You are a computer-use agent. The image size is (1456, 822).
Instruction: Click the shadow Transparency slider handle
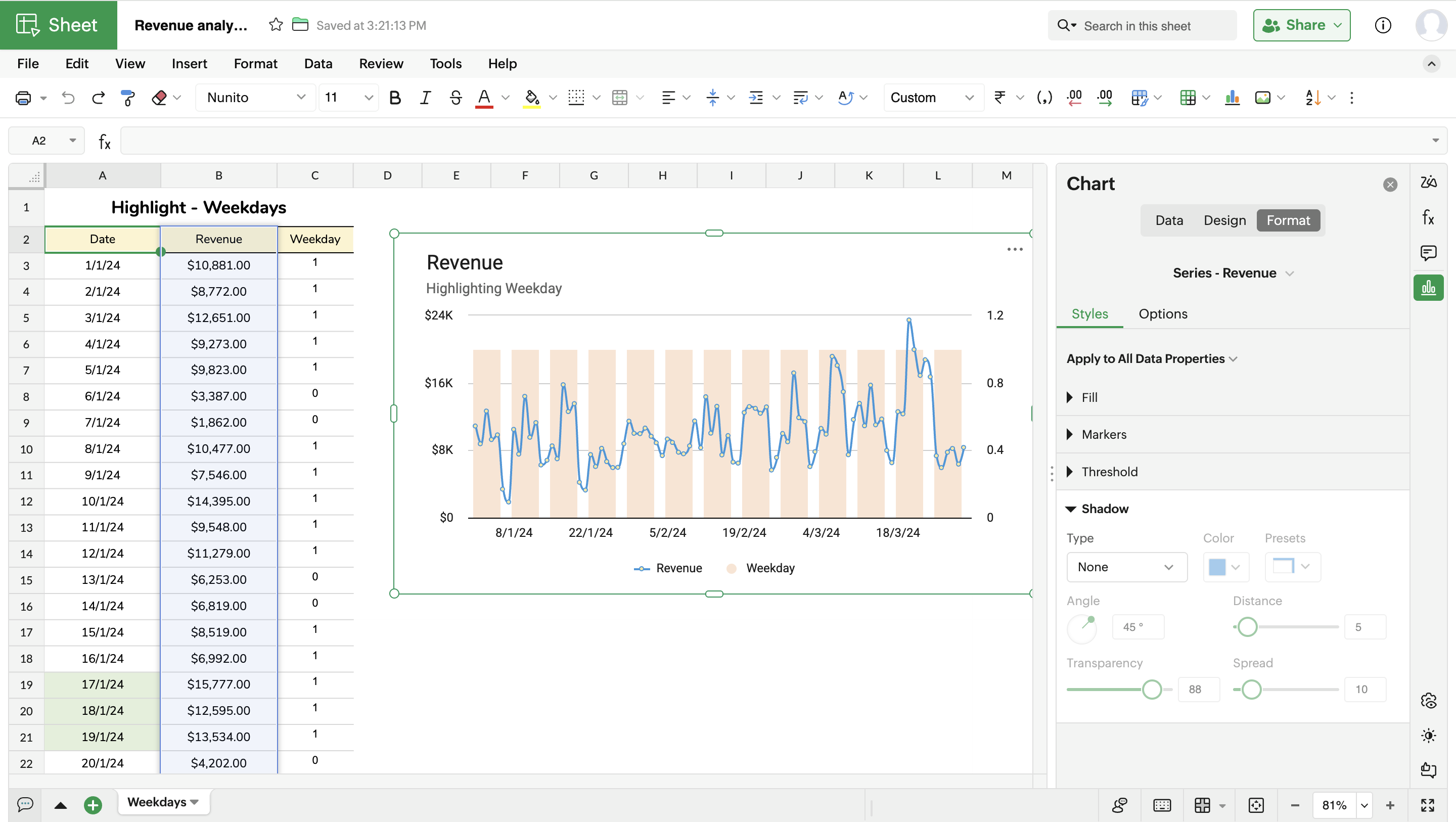1151,689
